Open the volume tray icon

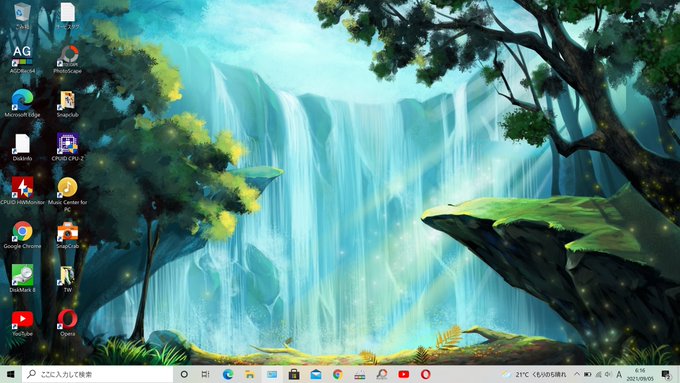click(608, 374)
